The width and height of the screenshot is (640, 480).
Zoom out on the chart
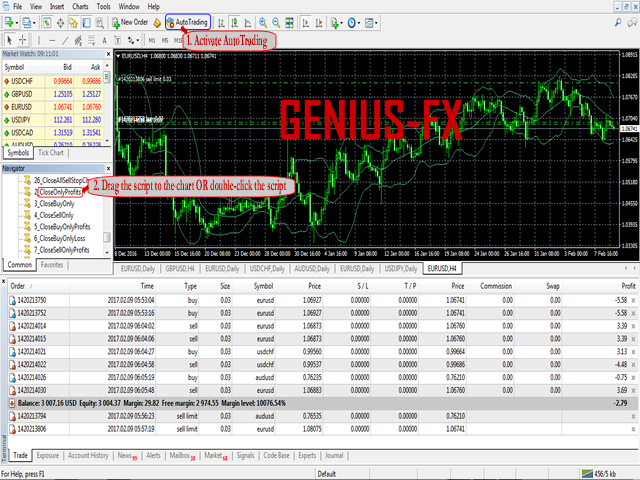276,23
